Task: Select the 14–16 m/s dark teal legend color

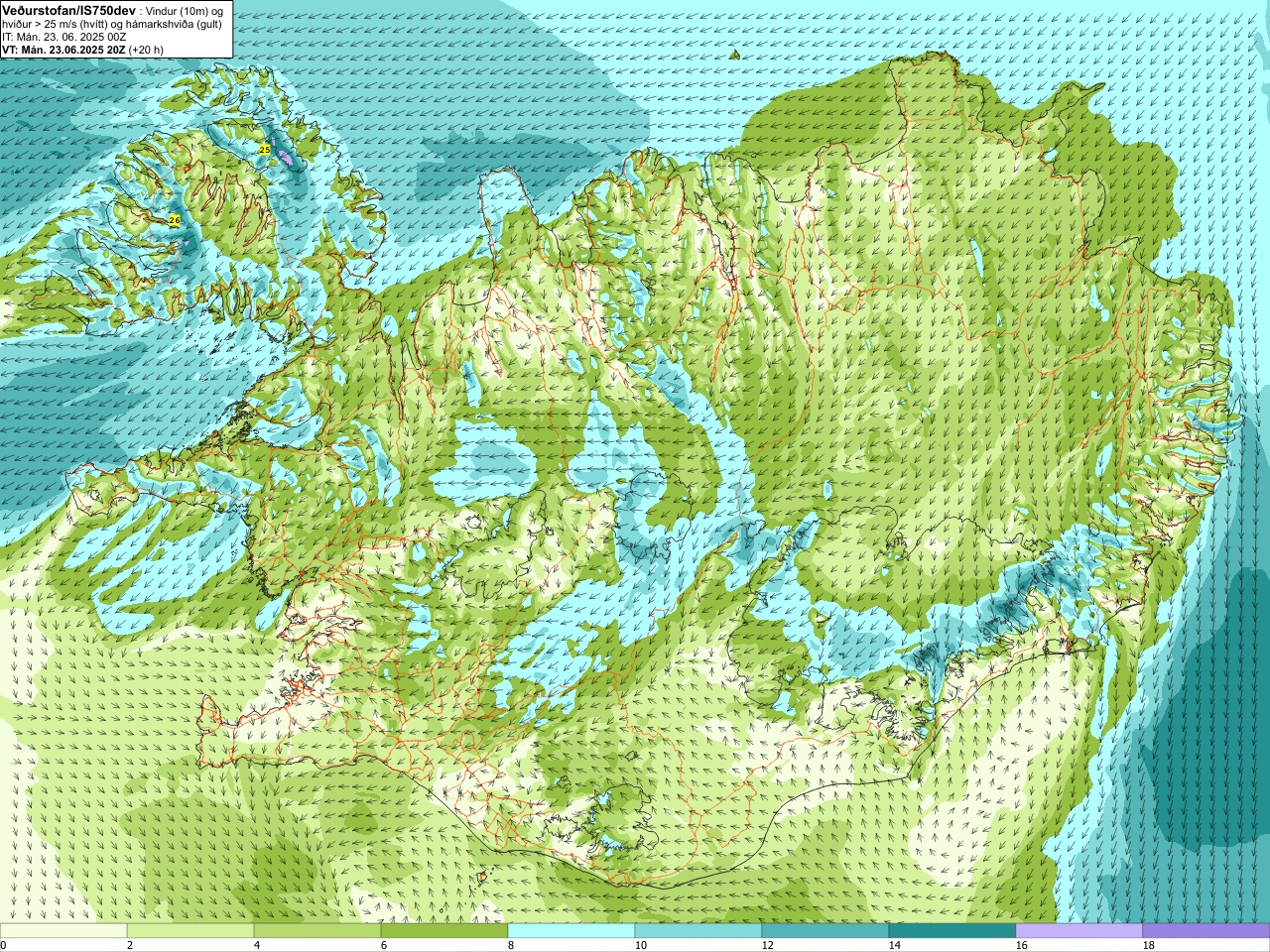Action: pyautogui.click(x=952, y=931)
